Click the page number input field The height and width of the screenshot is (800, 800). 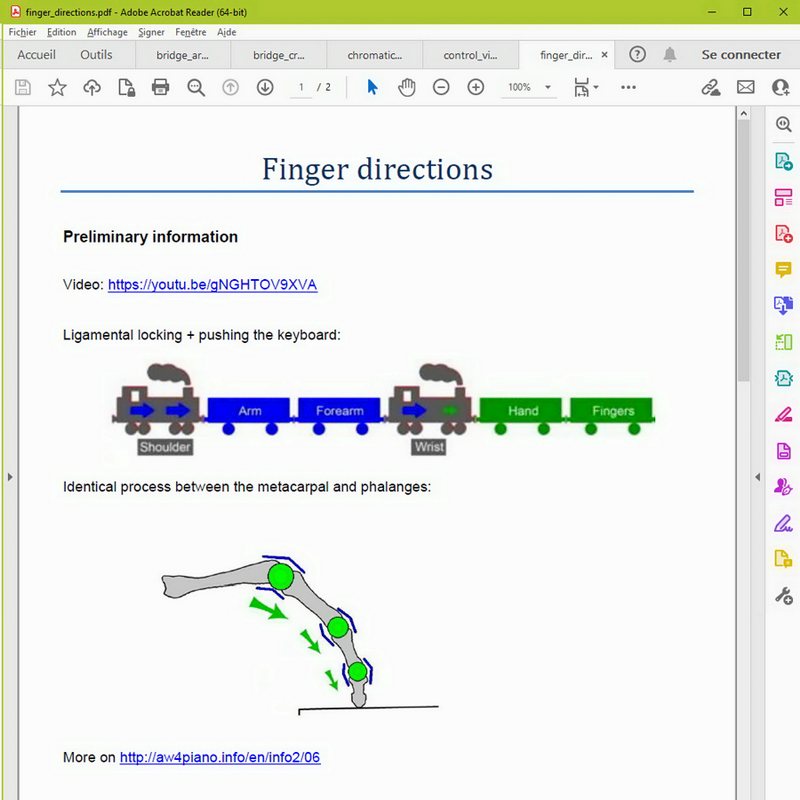(301, 88)
